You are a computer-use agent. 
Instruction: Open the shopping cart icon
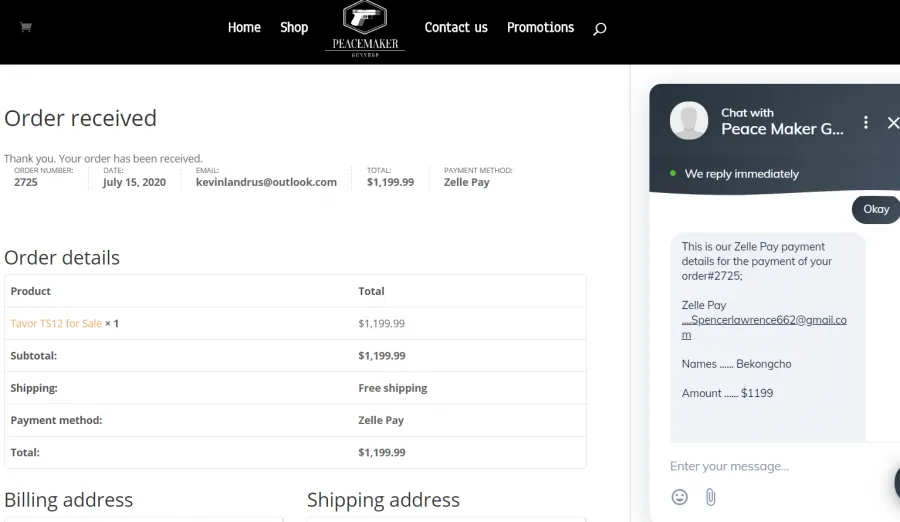coord(26,27)
